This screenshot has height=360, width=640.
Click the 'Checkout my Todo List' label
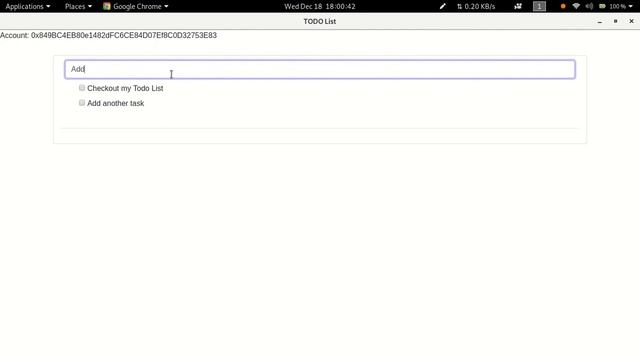(x=125, y=88)
